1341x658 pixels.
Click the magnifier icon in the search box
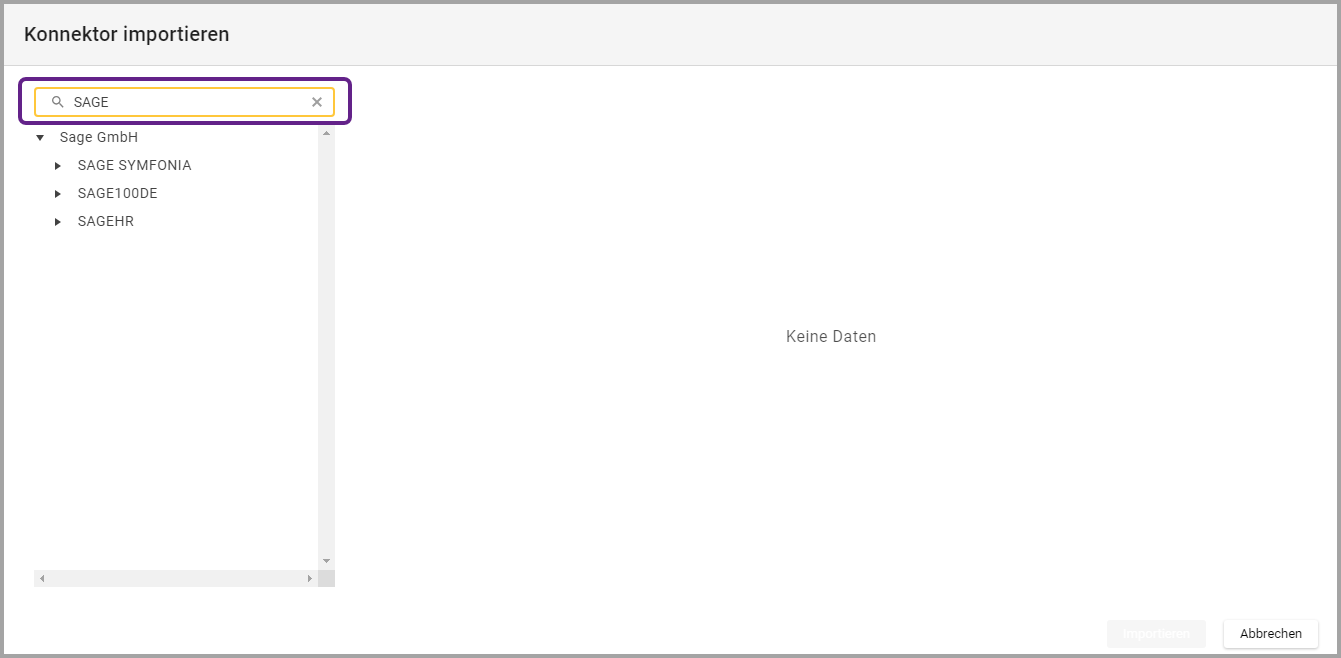(57, 102)
